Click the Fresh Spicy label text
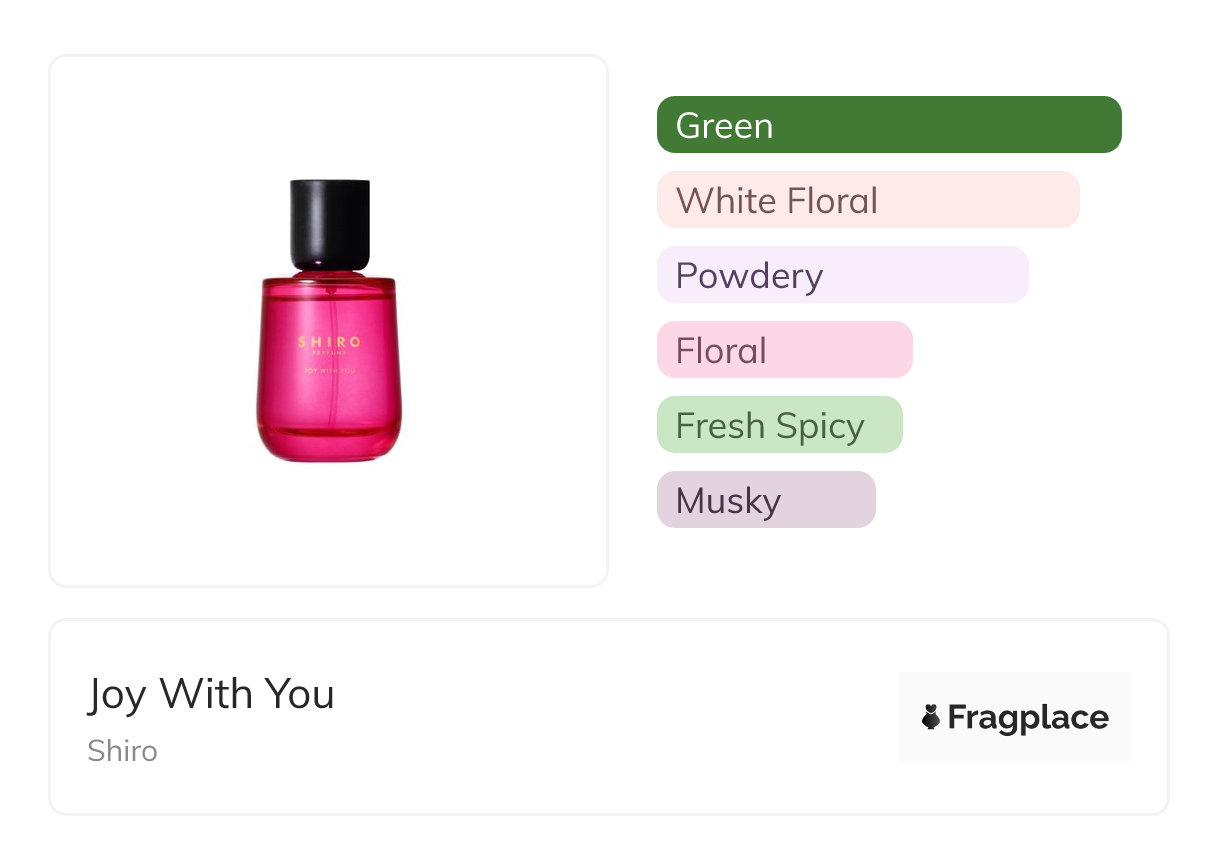1218x864 pixels. click(x=770, y=426)
